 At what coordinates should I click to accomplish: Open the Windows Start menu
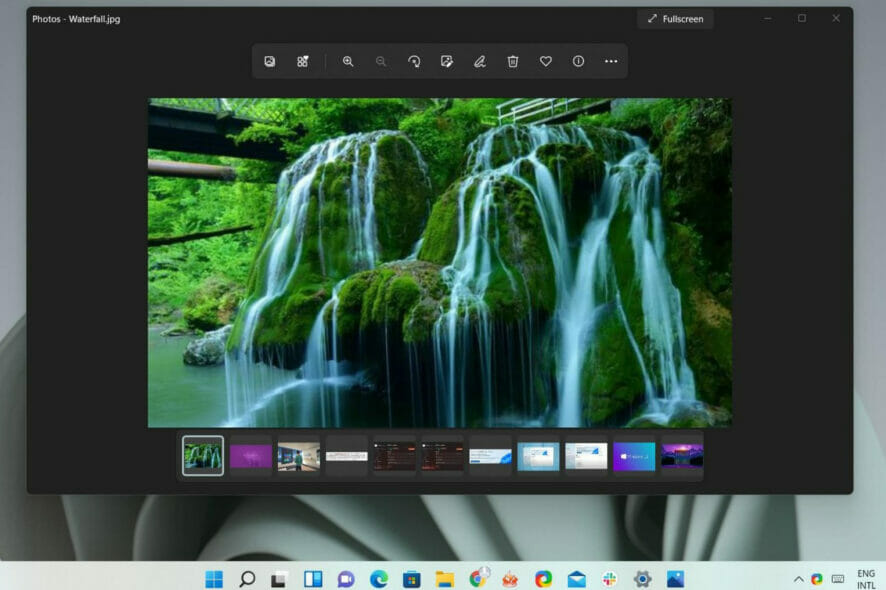pyautogui.click(x=214, y=579)
